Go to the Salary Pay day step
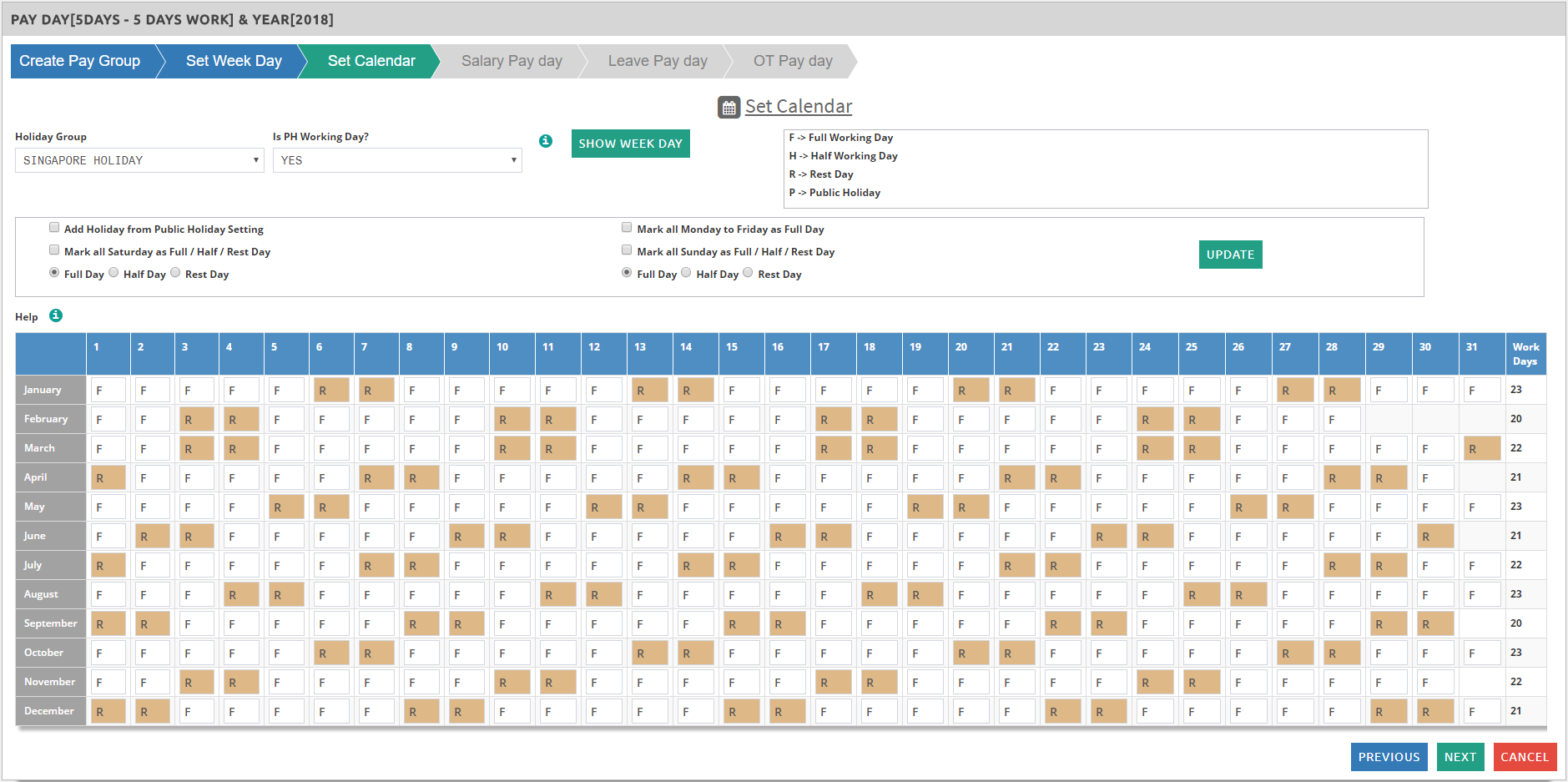This screenshot has height=782, width=1568. pos(512,61)
